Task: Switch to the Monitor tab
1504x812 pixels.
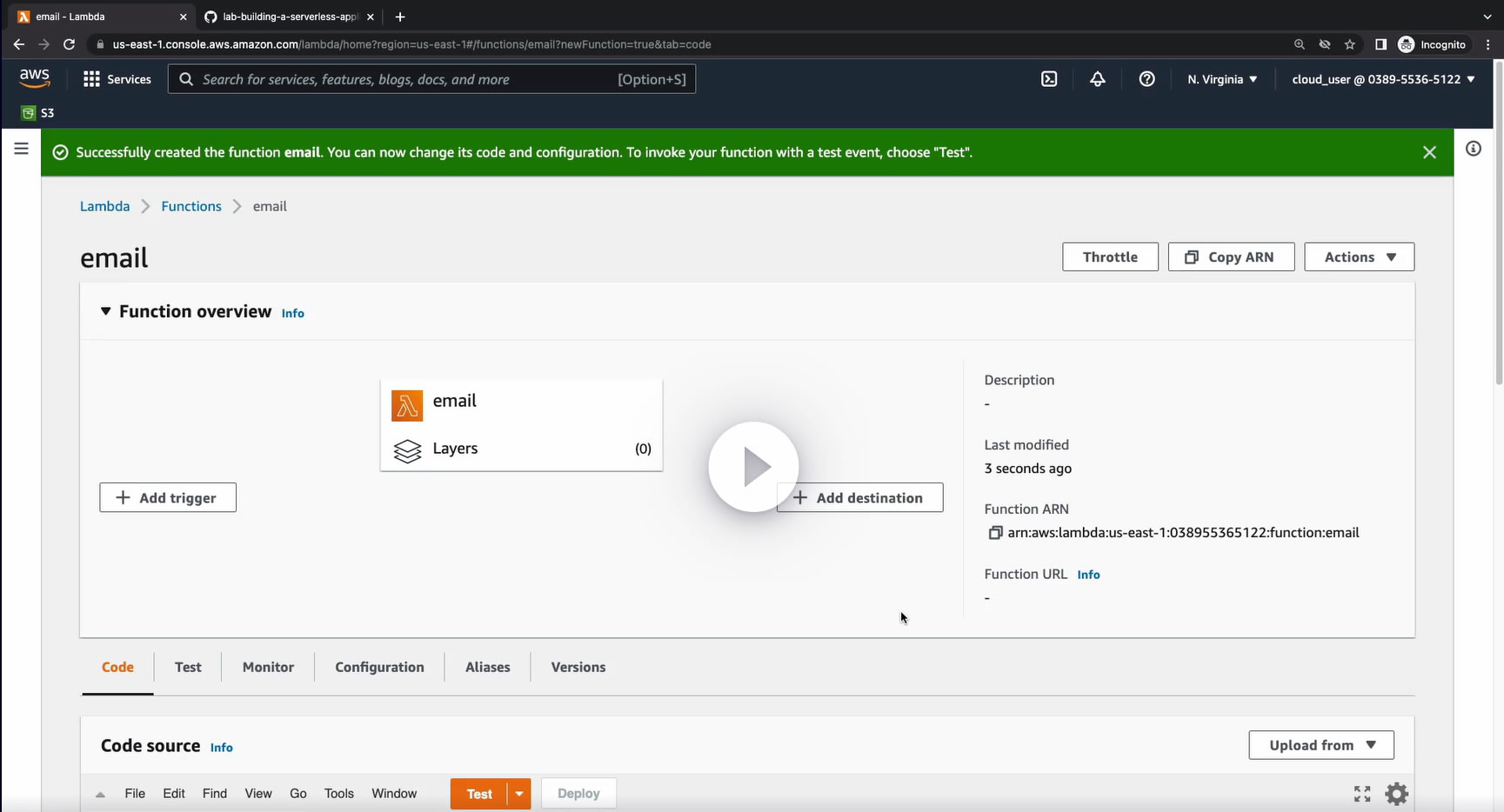Action: pos(268,668)
